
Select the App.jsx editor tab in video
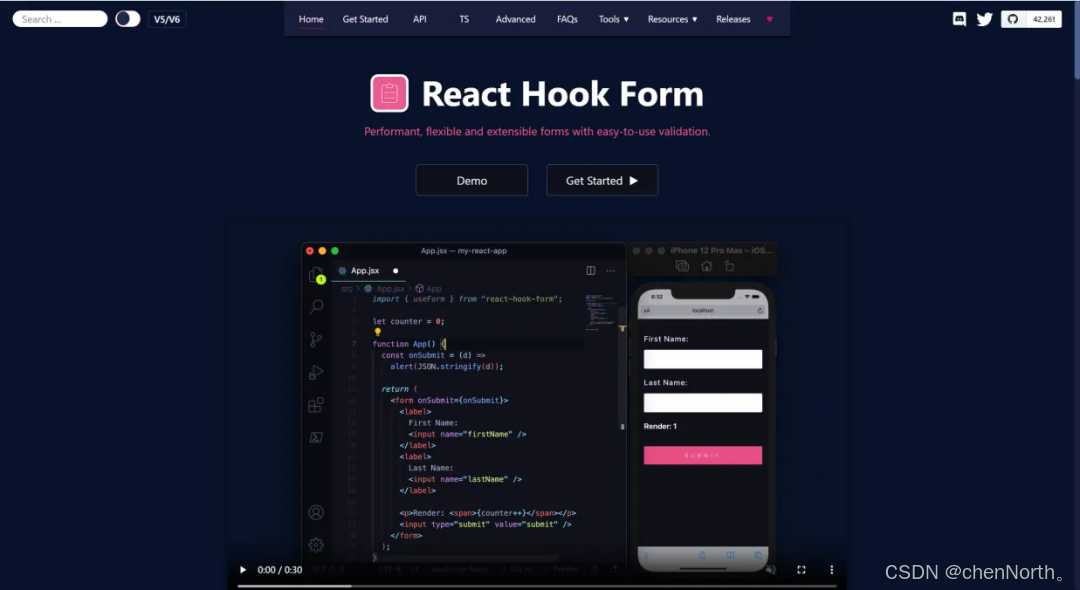[x=367, y=271]
